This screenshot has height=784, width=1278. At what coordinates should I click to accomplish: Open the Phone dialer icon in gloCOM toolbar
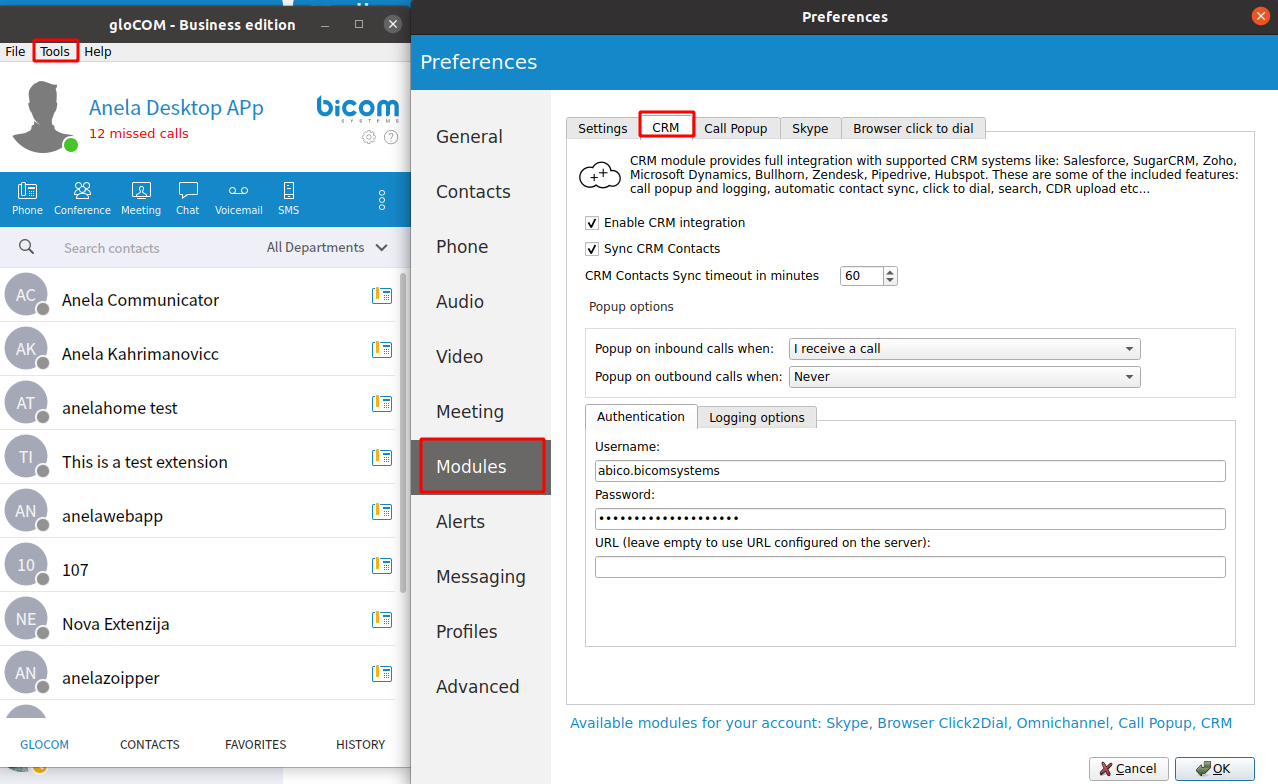[x=27, y=198]
